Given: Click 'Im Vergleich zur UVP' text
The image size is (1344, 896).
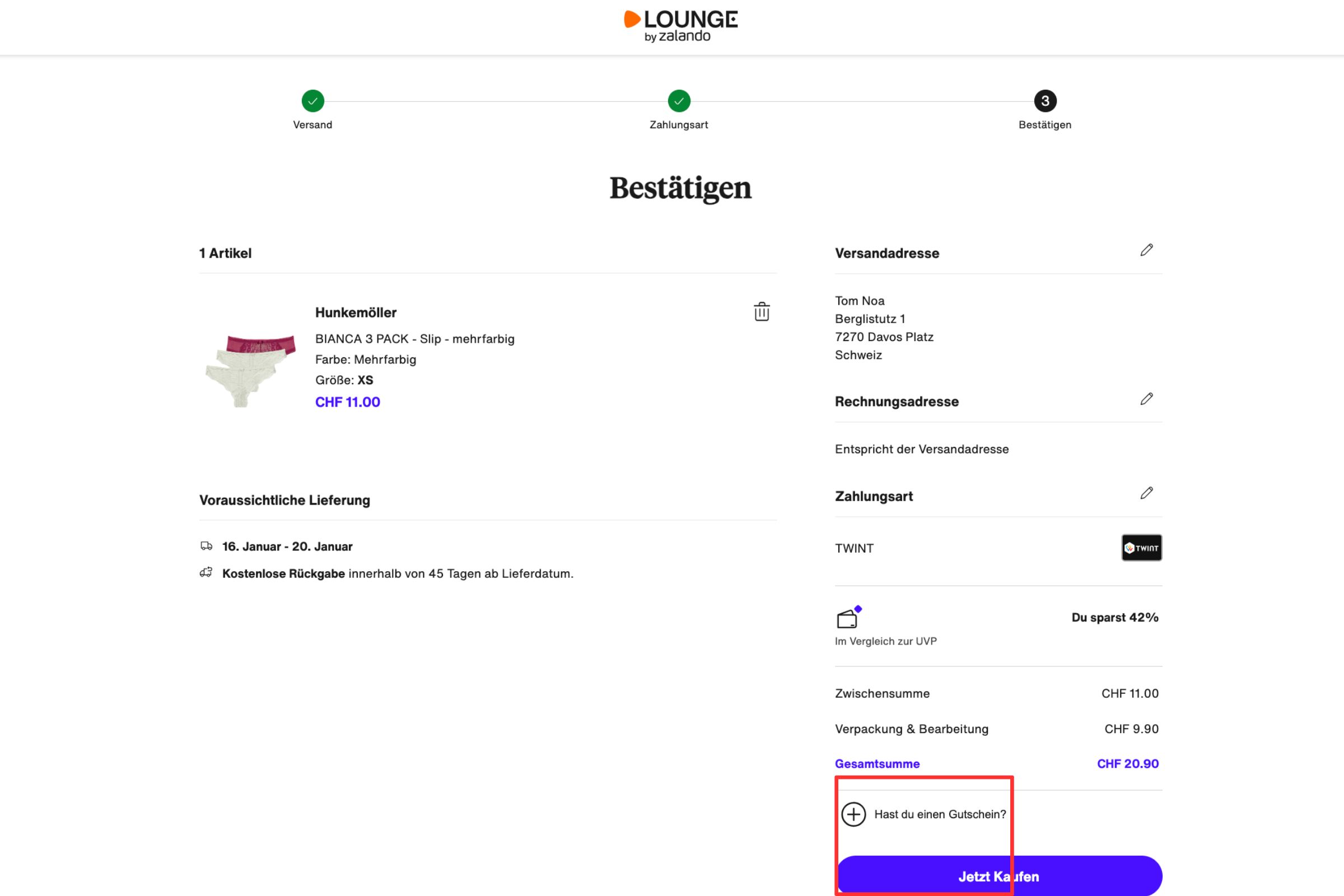Looking at the screenshot, I should pos(886,641).
